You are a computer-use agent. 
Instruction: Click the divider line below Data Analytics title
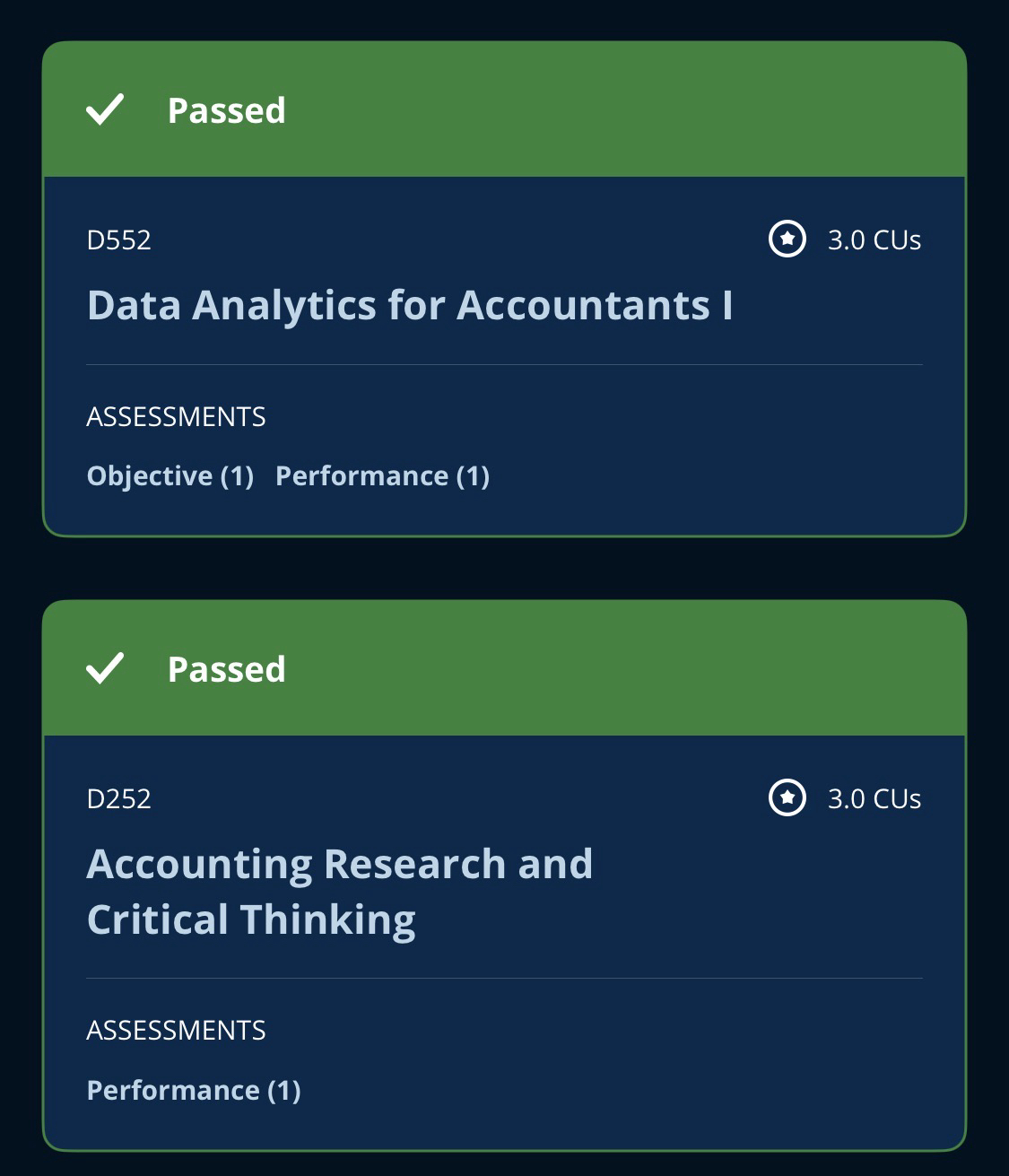pyautogui.click(x=504, y=364)
